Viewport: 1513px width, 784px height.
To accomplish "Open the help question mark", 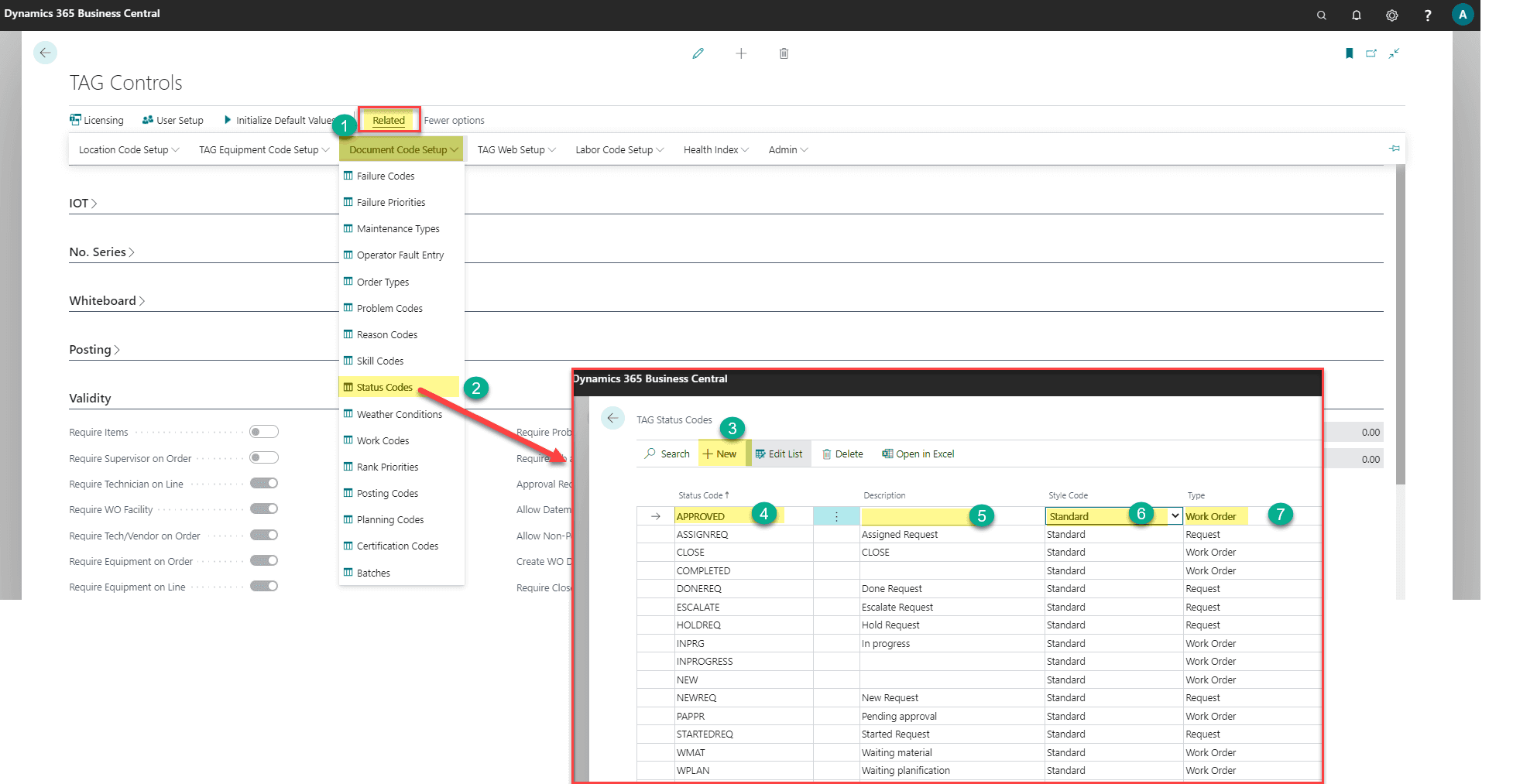I will coord(1428,15).
